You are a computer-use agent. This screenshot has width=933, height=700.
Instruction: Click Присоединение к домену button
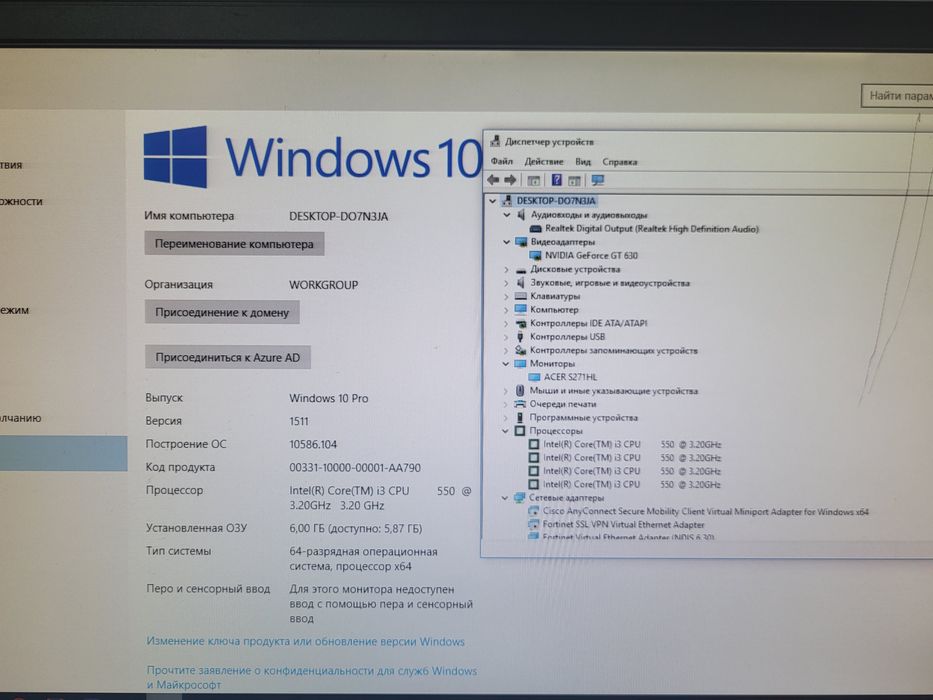pos(222,312)
